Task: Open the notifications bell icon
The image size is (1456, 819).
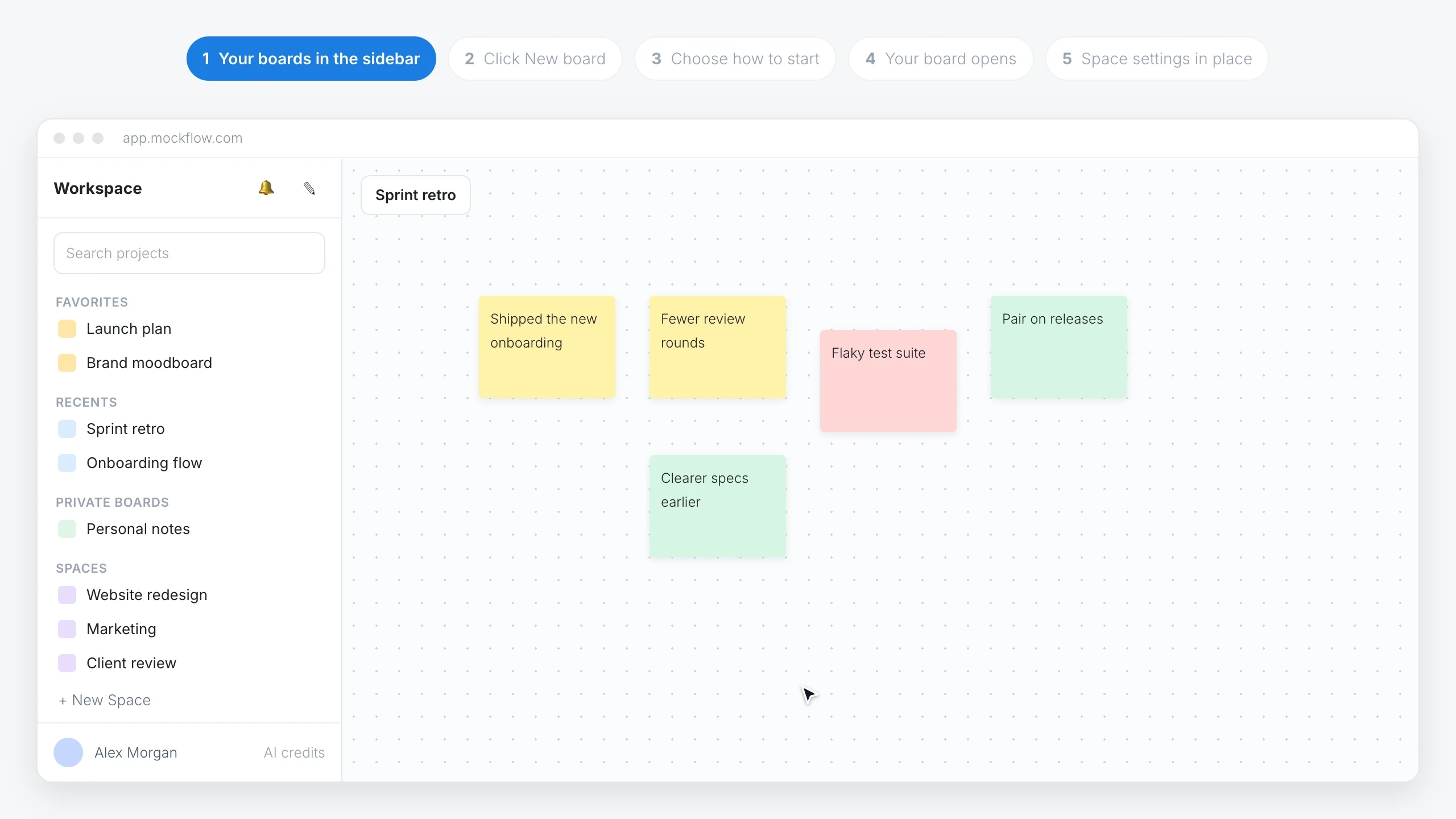Action: pos(266,188)
